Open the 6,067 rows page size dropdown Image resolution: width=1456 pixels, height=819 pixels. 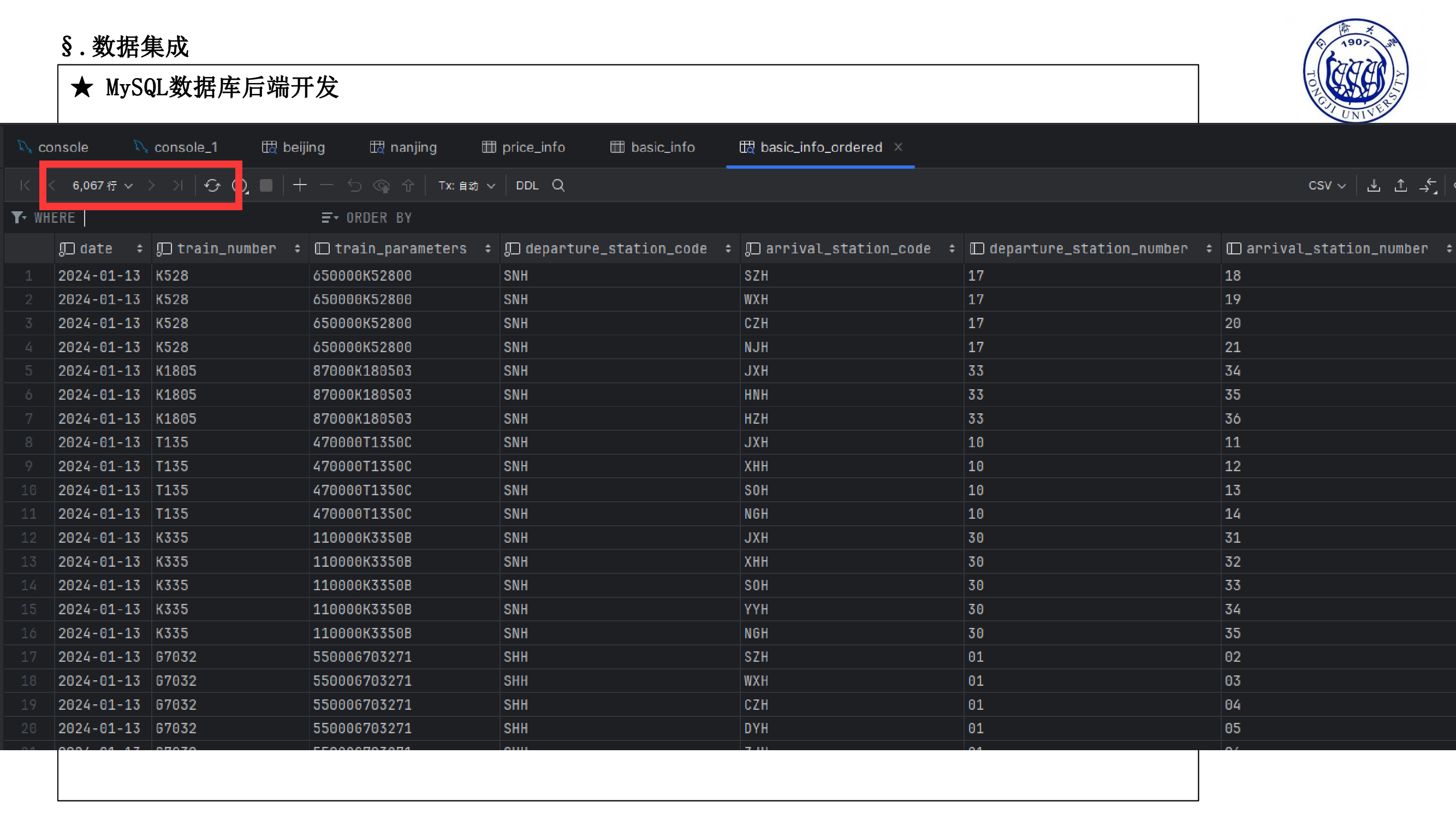click(x=100, y=186)
